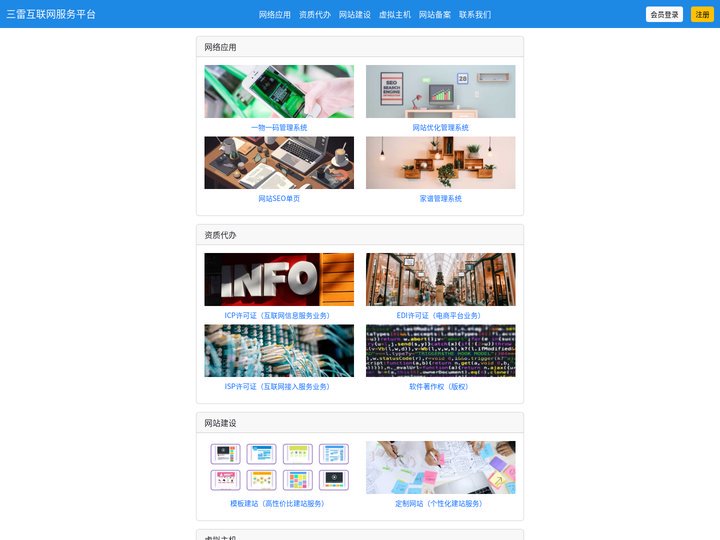720x540 pixels.
Task: Click the 网站SEO单页 text link
Action: point(279,198)
